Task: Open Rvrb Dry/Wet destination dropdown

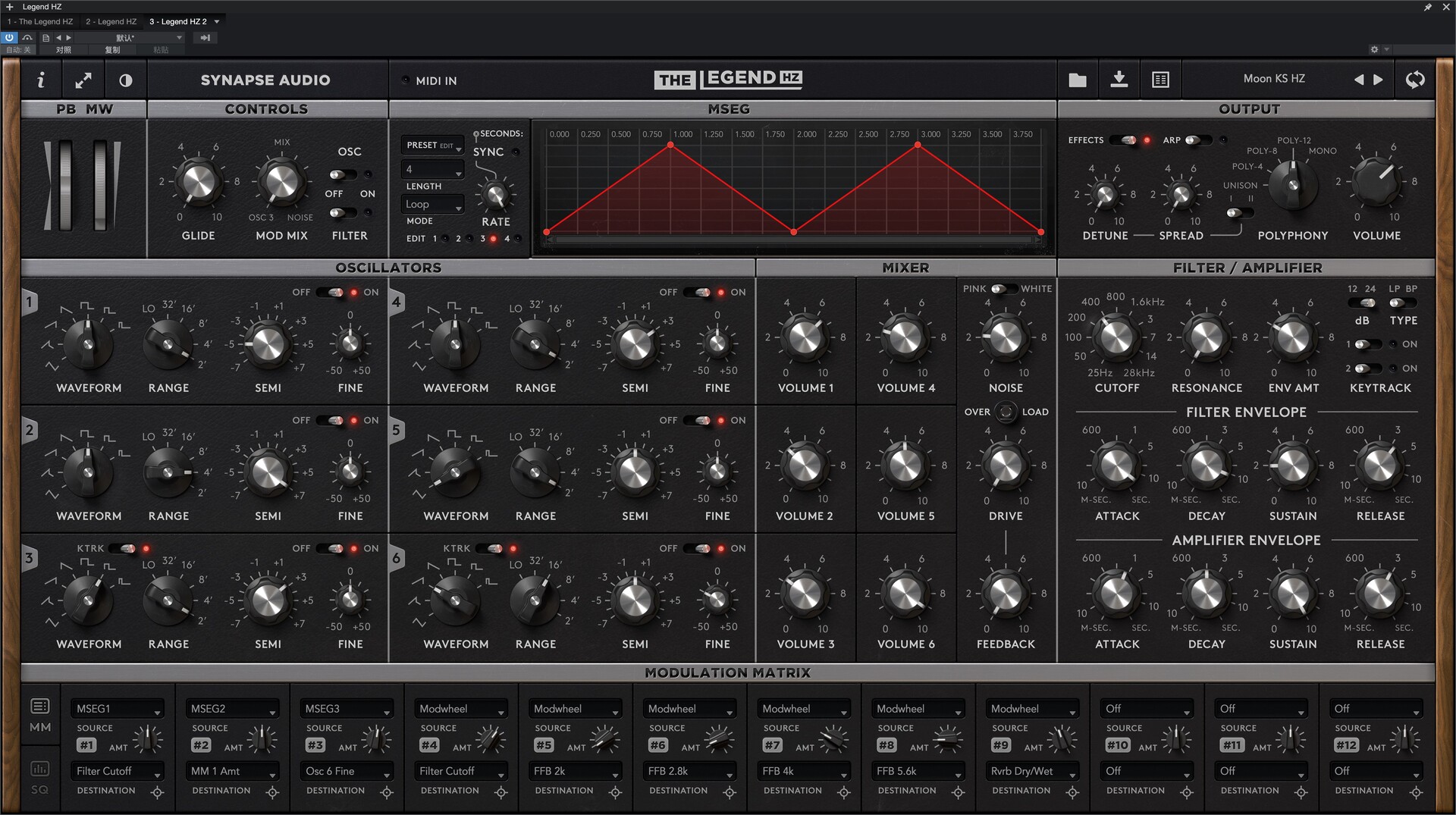Action: tap(1033, 771)
